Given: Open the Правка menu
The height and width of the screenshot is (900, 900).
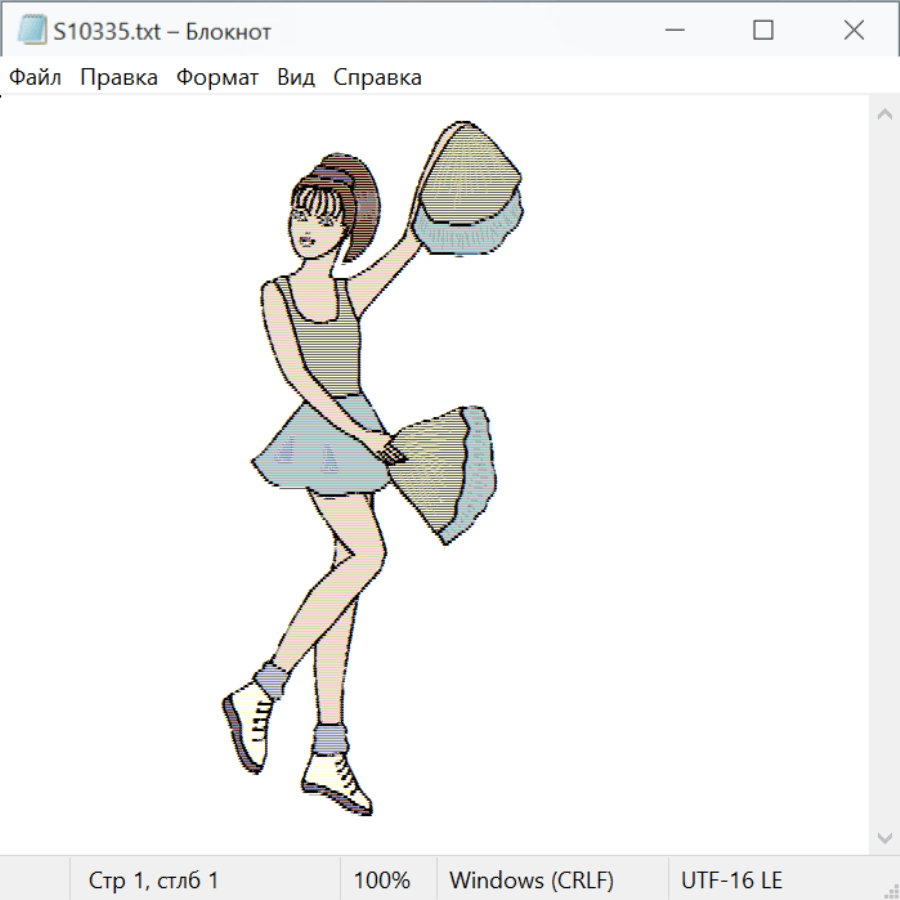Looking at the screenshot, I should click(x=118, y=77).
